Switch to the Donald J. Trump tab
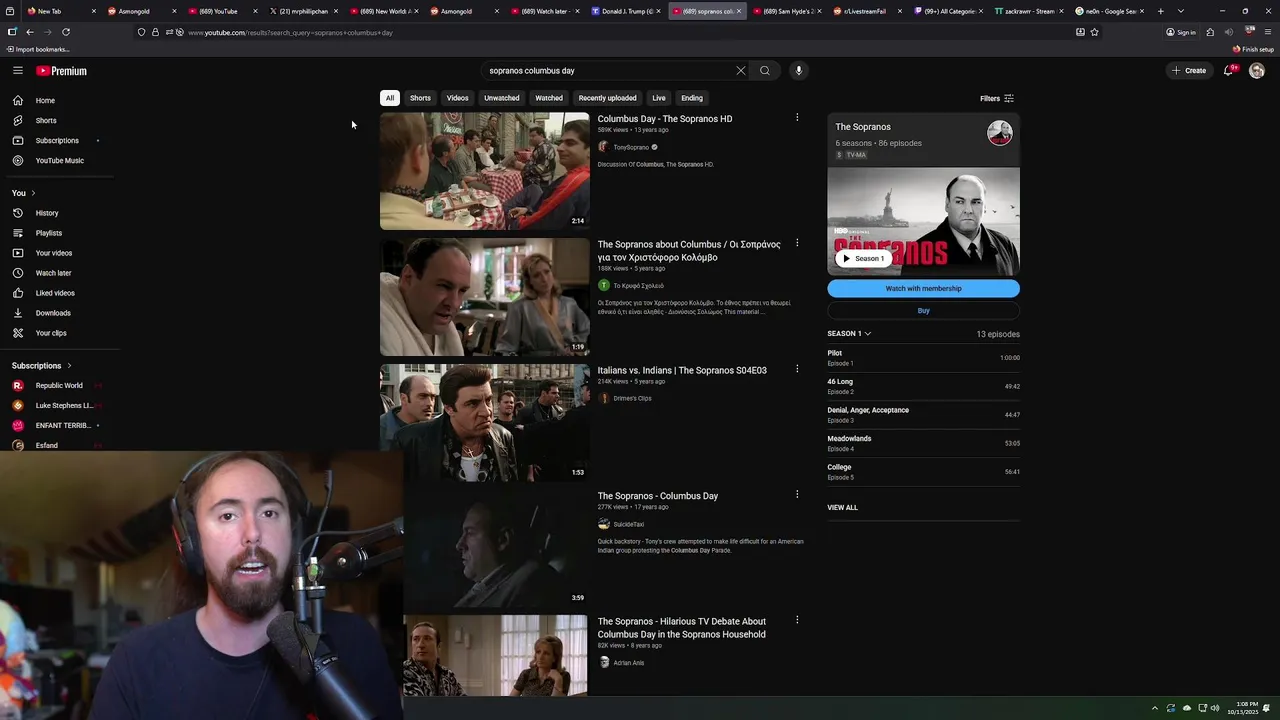This screenshot has height=720, width=1280. click(627, 11)
